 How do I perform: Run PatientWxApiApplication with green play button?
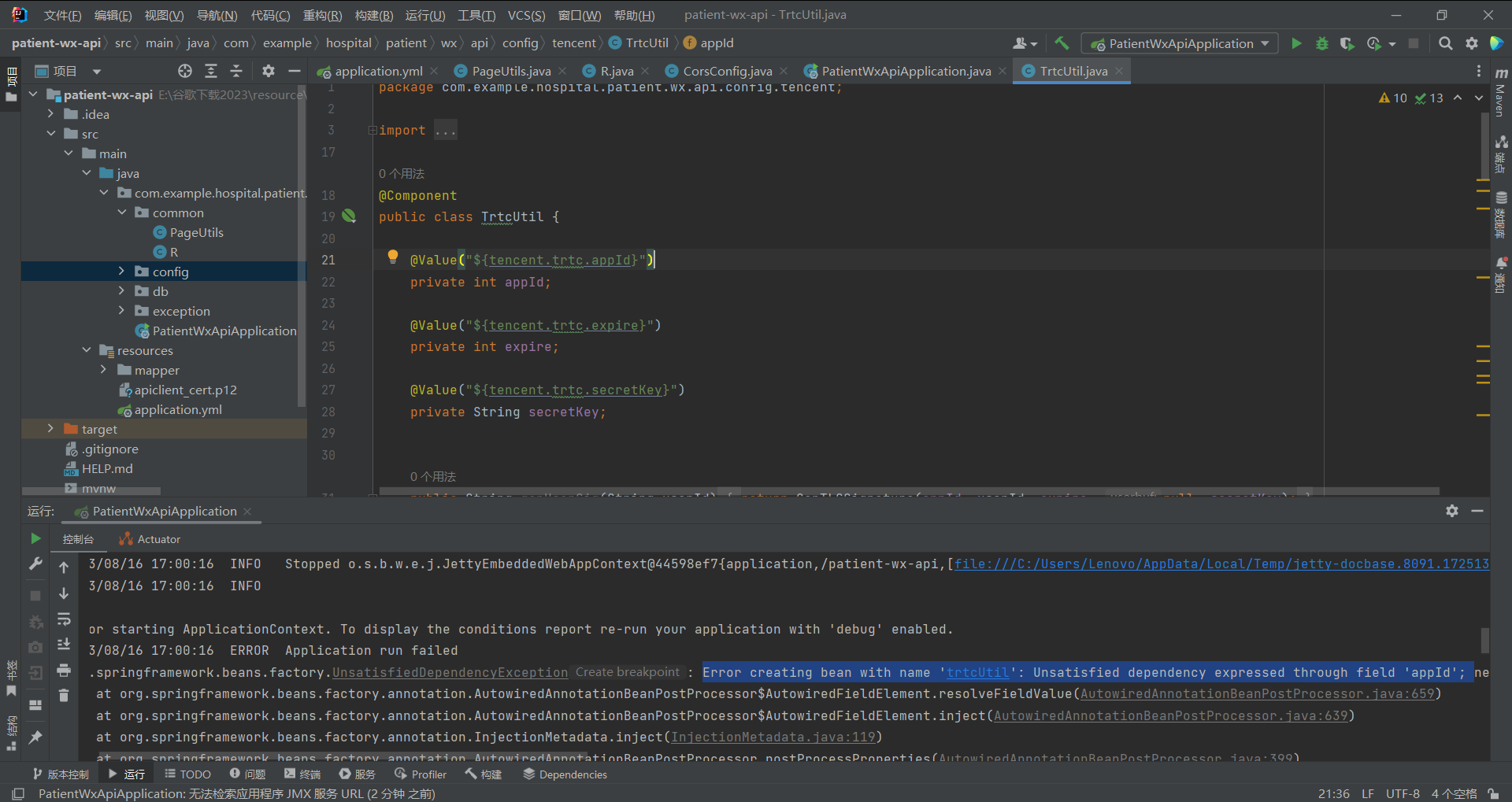(x=1296, y=43)
